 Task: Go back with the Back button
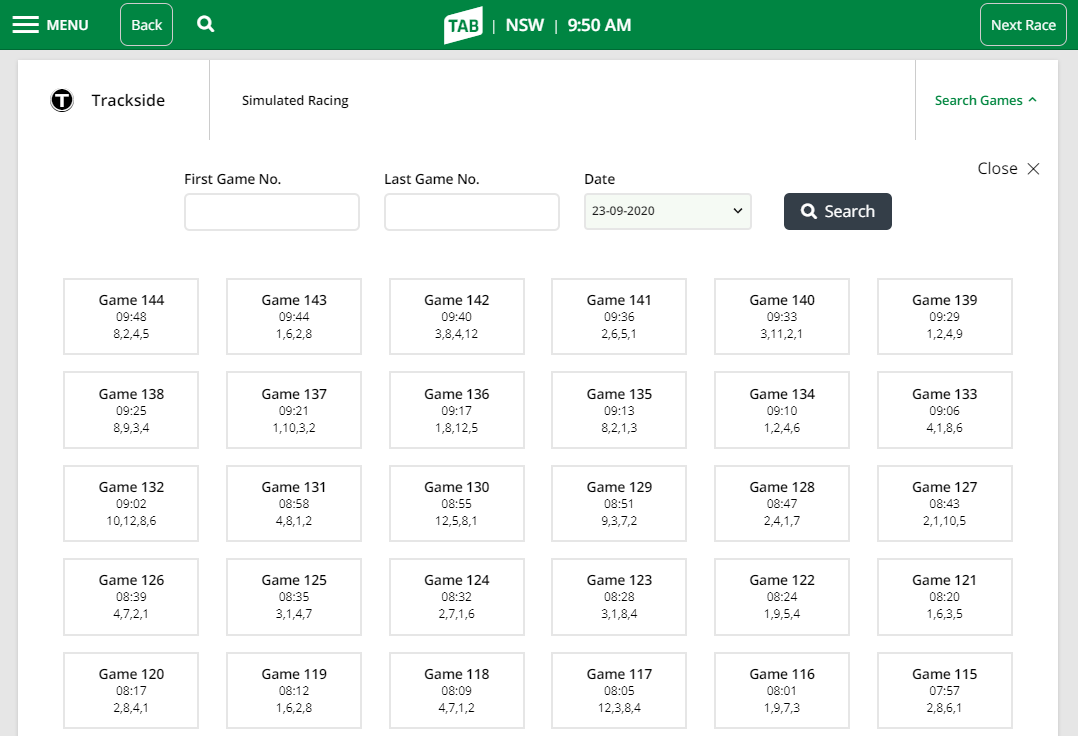[146, 25]
